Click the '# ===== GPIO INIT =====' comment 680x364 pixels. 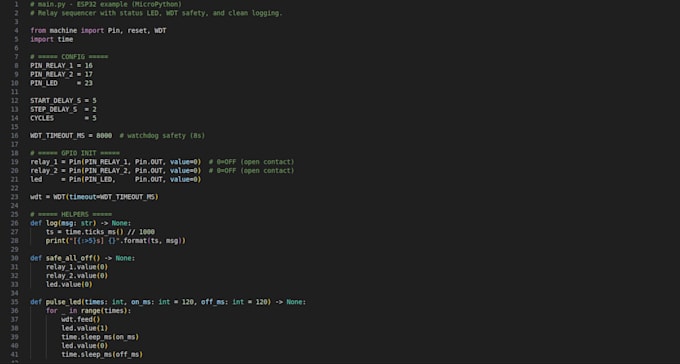click(x=75, y=153)
